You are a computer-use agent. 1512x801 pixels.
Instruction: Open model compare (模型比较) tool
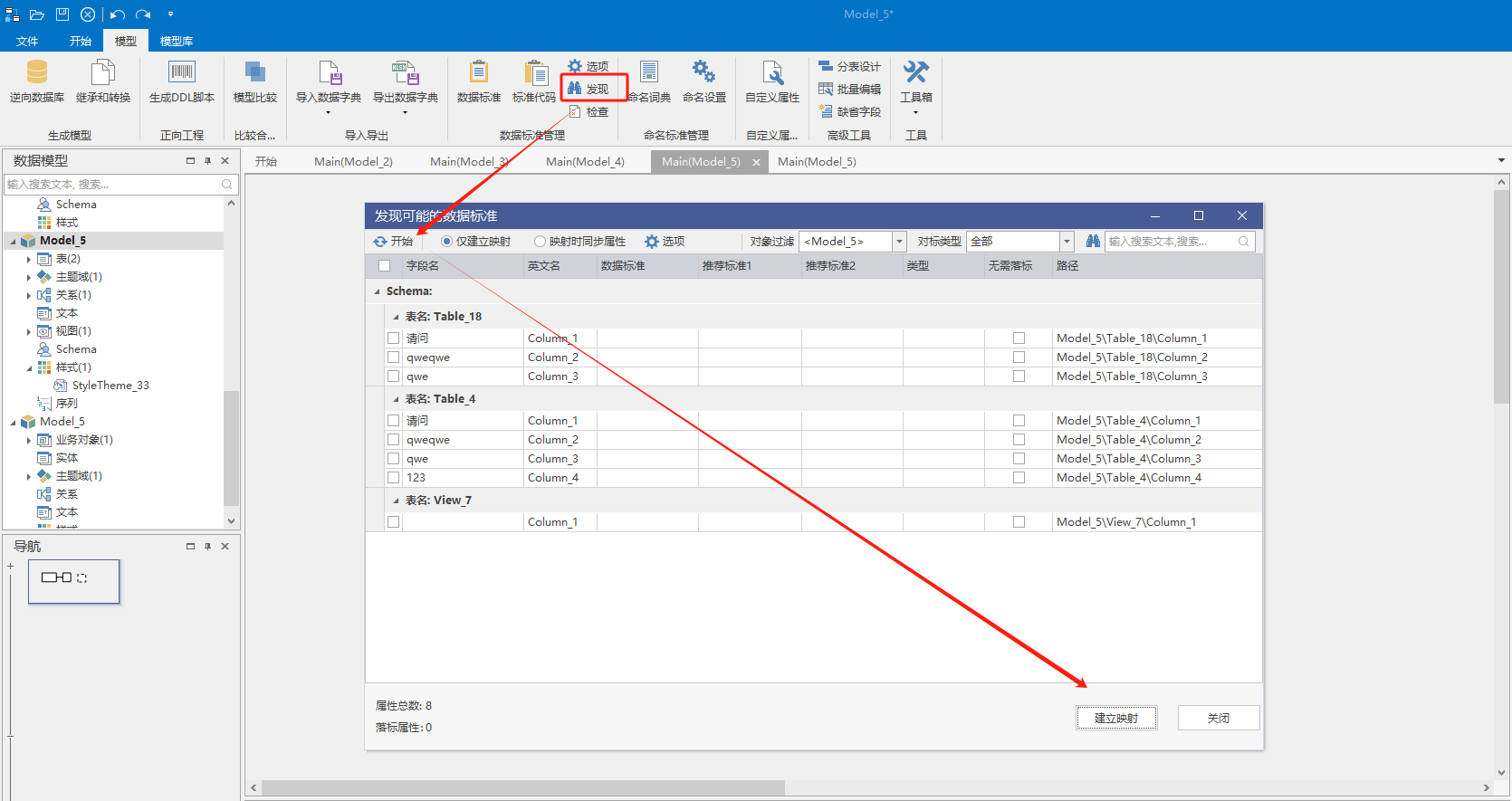click(255, 81)
